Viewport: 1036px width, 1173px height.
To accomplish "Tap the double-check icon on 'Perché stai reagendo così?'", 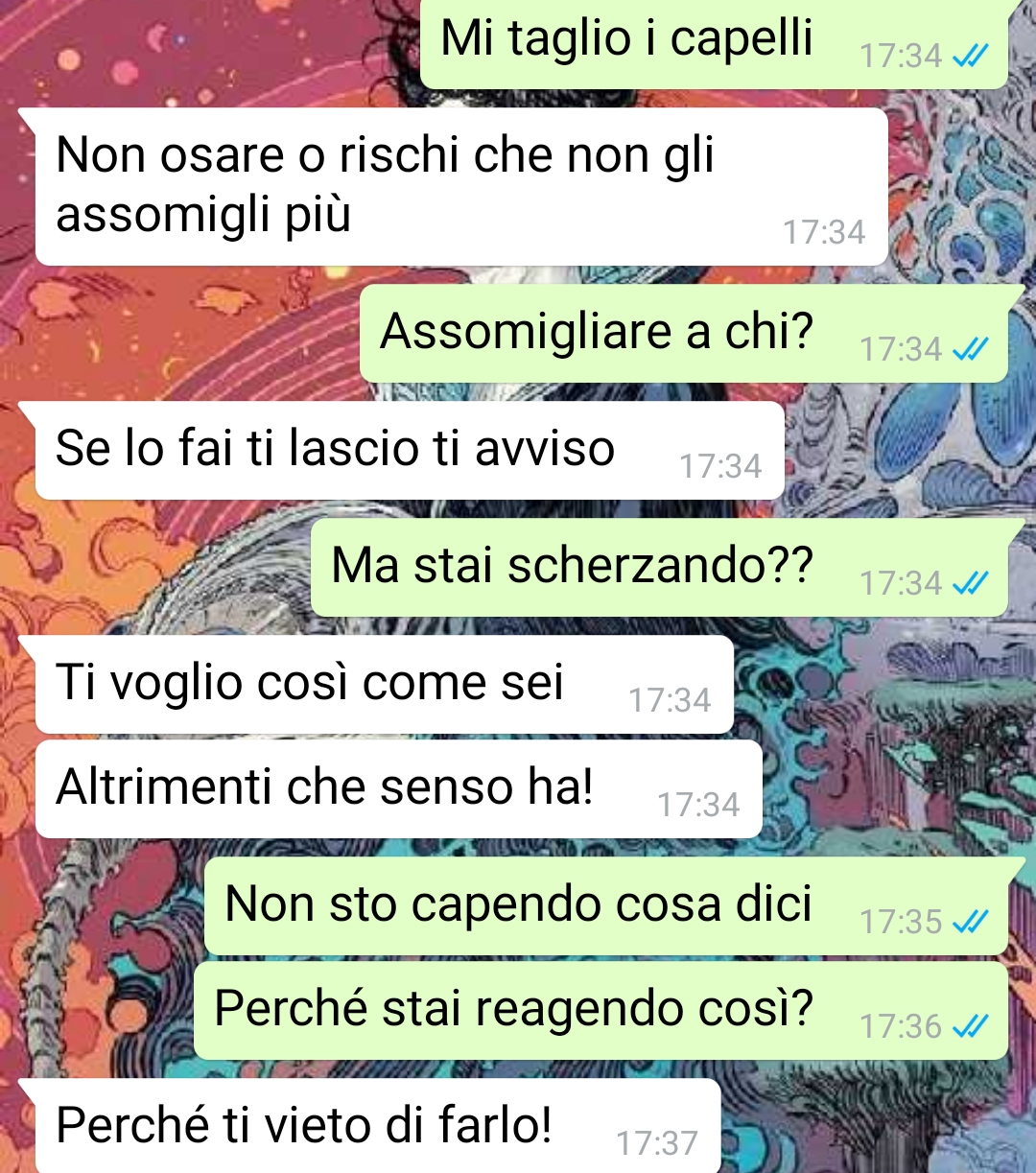I will coord(970,1027).
